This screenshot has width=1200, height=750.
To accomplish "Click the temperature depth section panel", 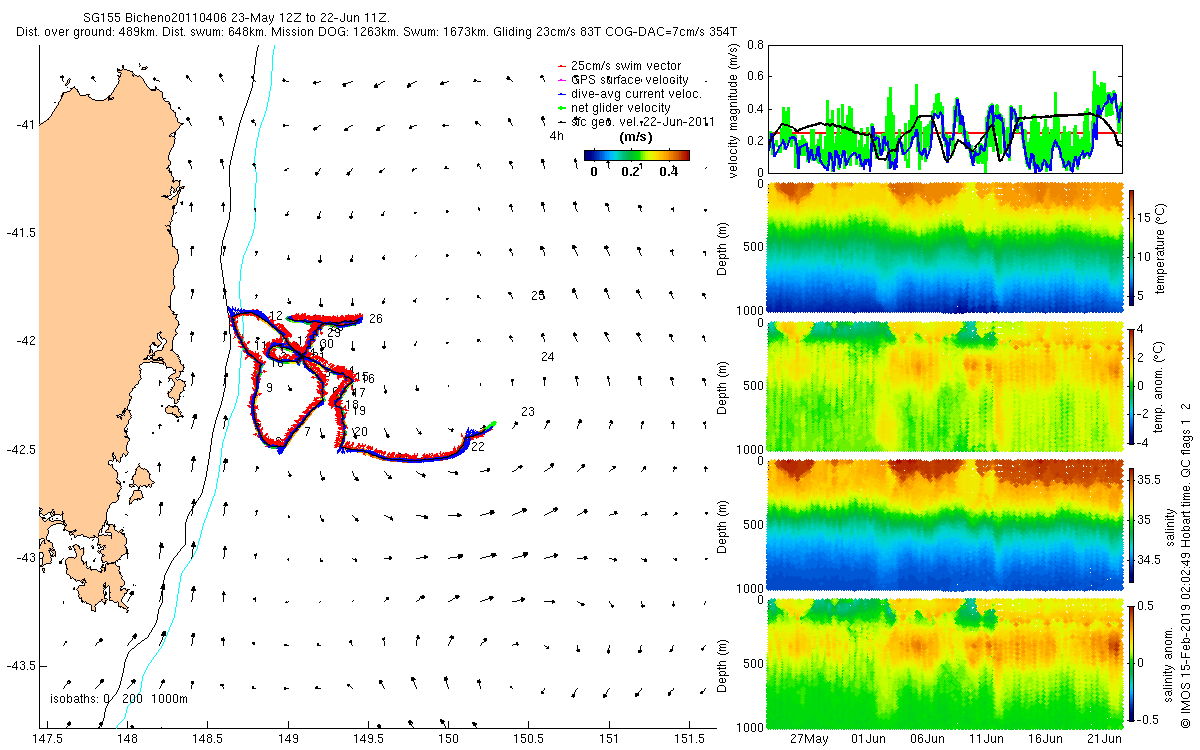I will [944, 247].
